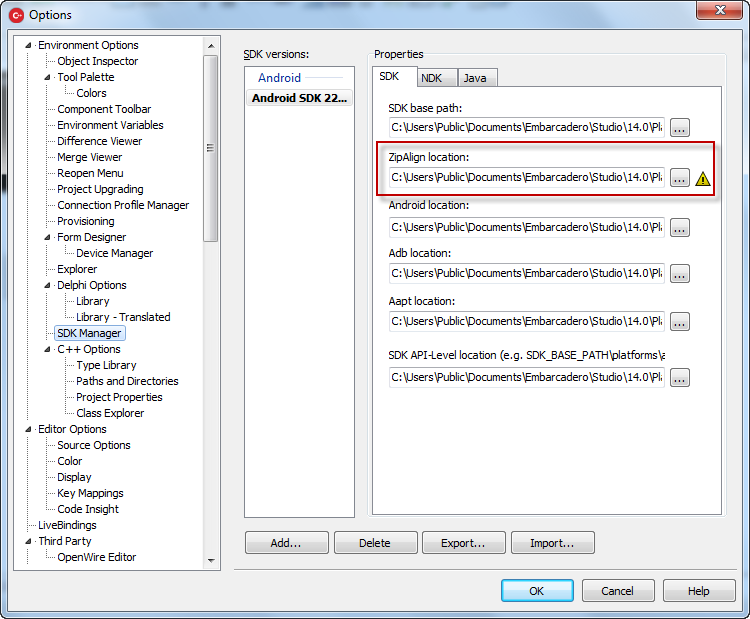The image size is (750, 619).
Task: Select Paths and Directories
Action: [x=127, y=382]
